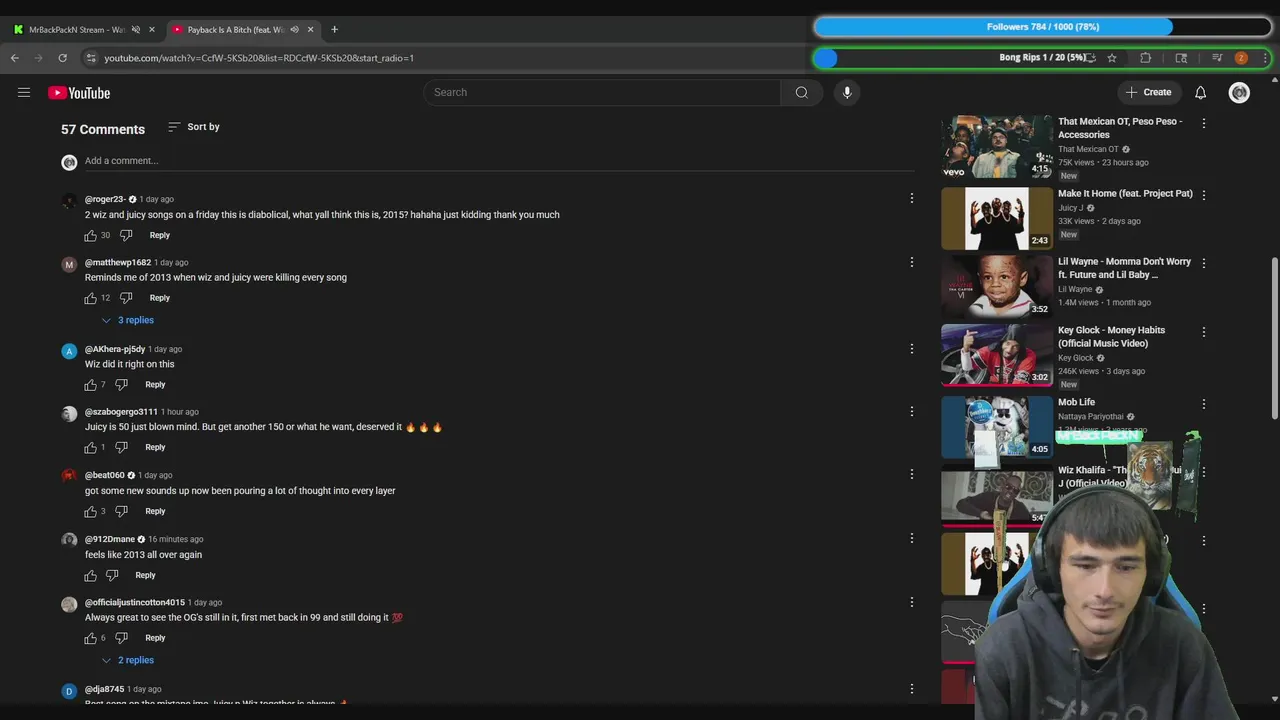Click the Create button

1148,92
